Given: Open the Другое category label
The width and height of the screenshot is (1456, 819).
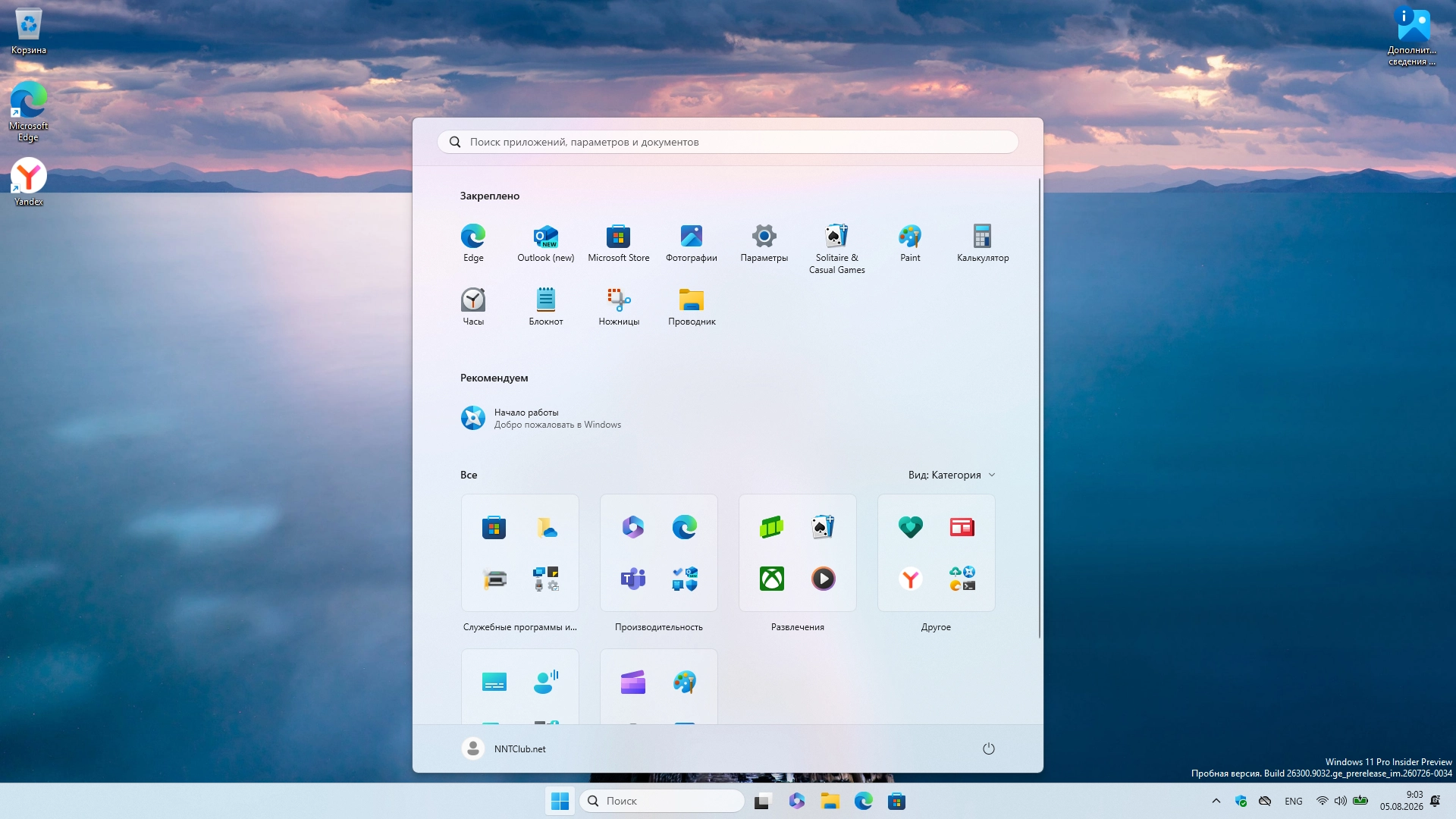Looking at the screenshot, I should (936, 627).
